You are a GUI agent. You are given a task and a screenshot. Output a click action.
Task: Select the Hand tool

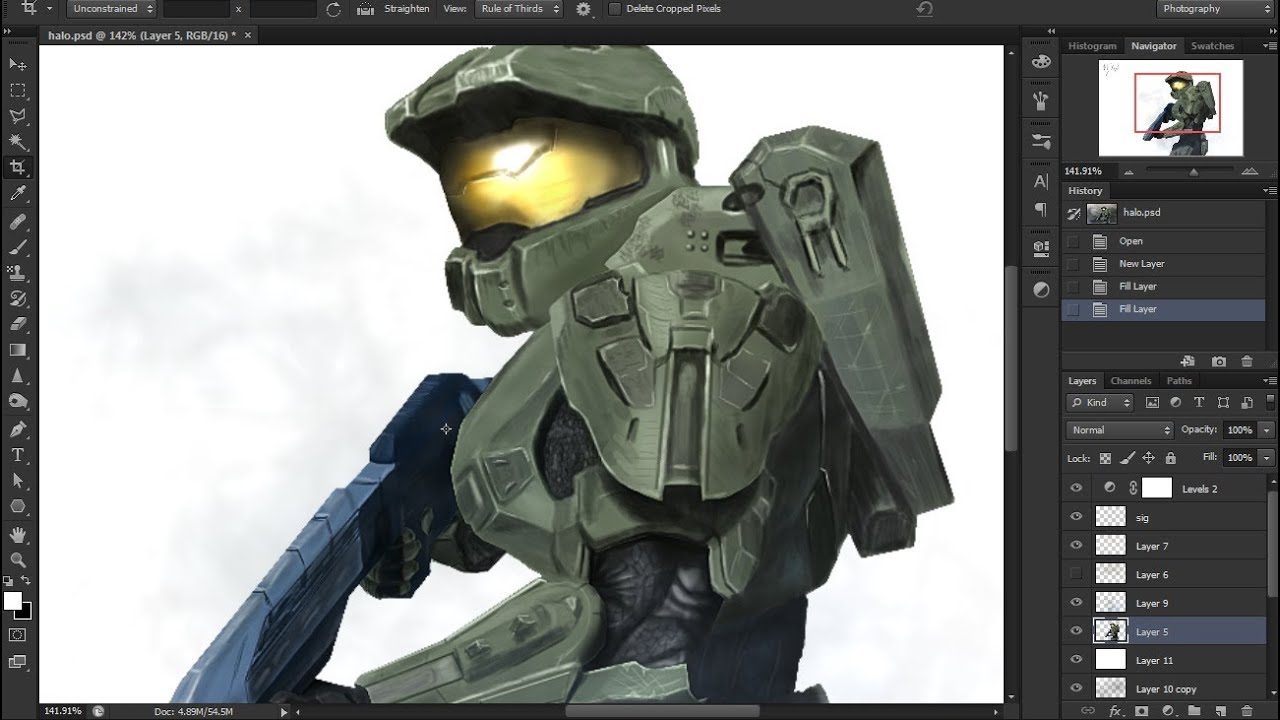17,535
